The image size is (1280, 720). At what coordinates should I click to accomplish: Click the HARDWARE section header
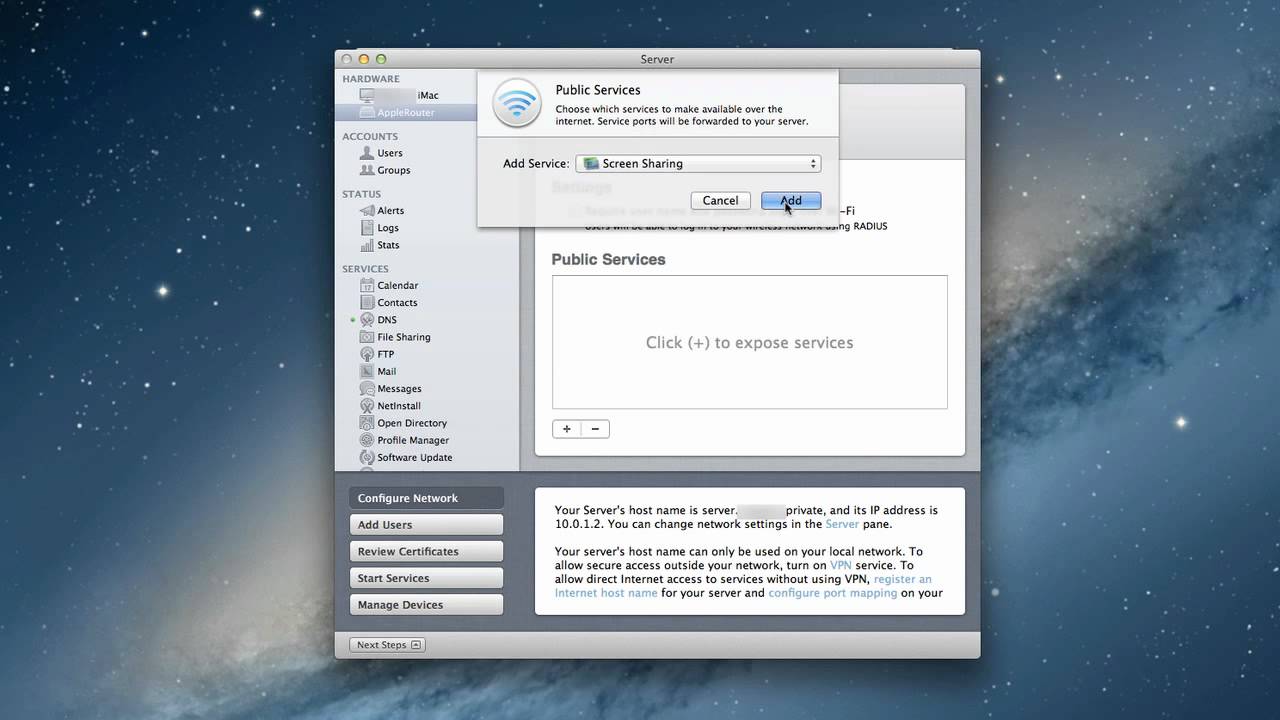coord(371,79)
